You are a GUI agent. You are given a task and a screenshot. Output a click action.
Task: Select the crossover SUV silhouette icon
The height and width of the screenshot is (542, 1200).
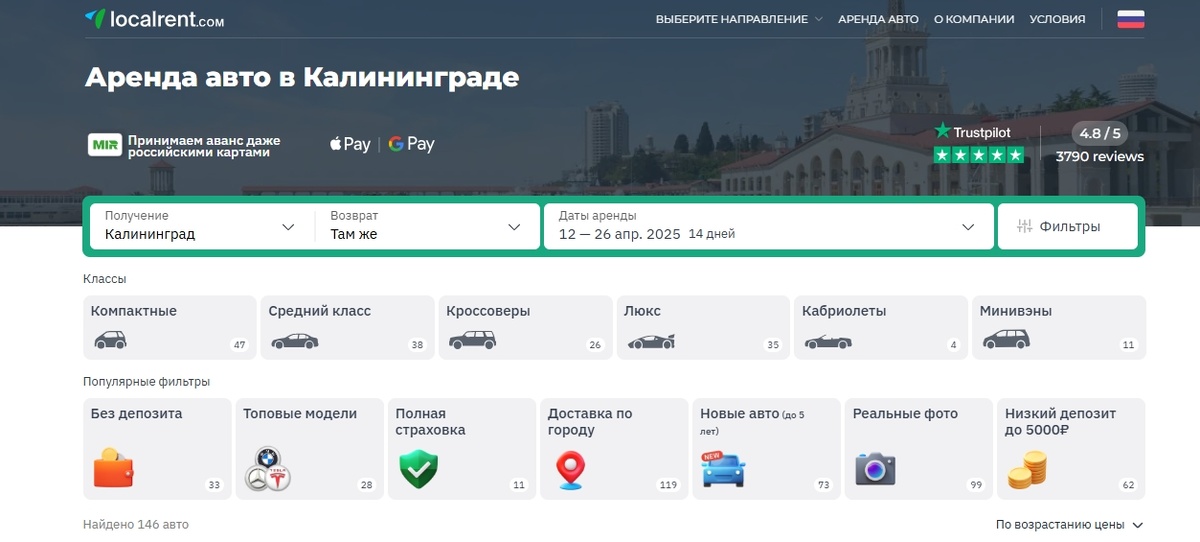coord(472,340)
